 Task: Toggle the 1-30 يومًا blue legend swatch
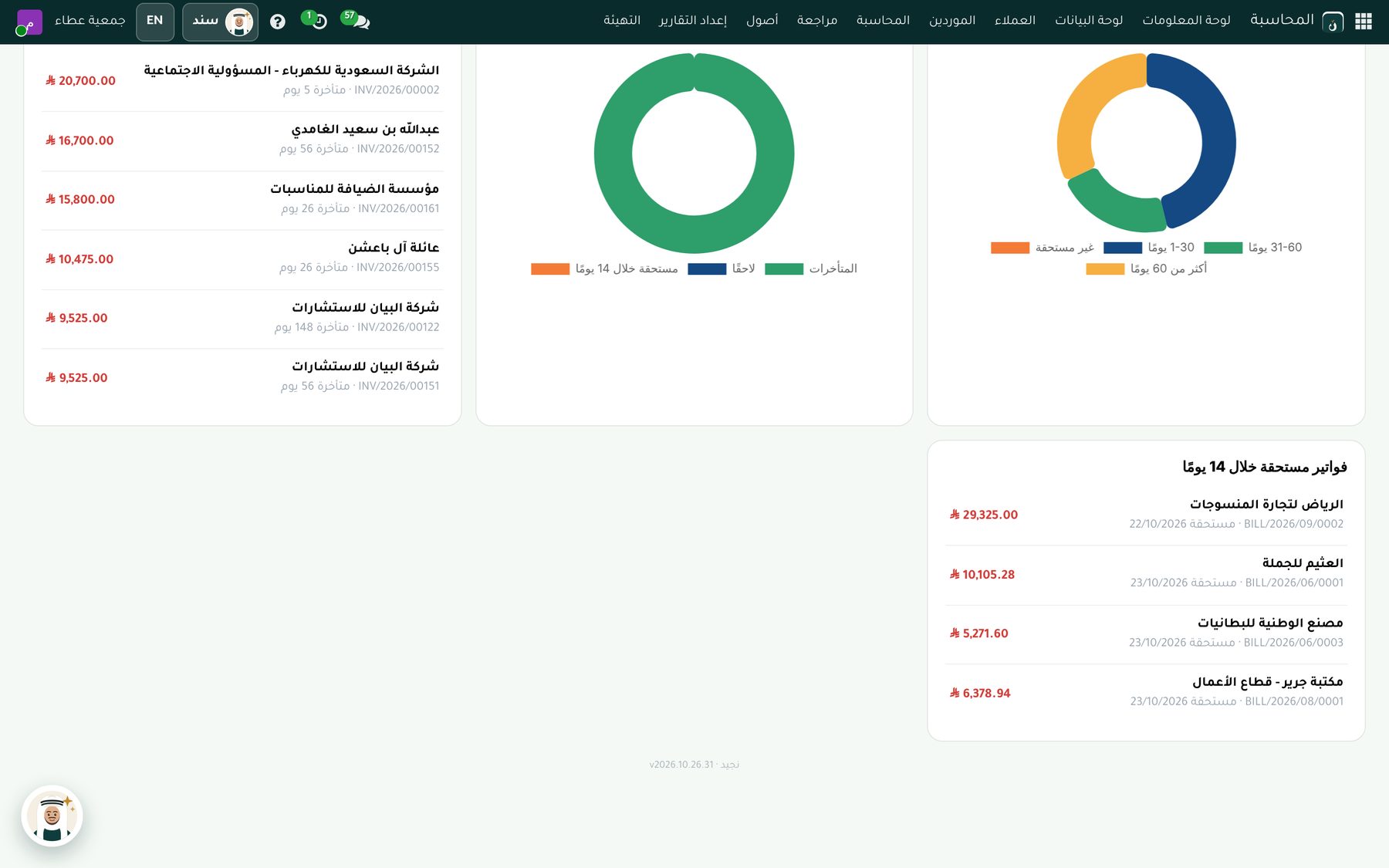click(1123, 248)
